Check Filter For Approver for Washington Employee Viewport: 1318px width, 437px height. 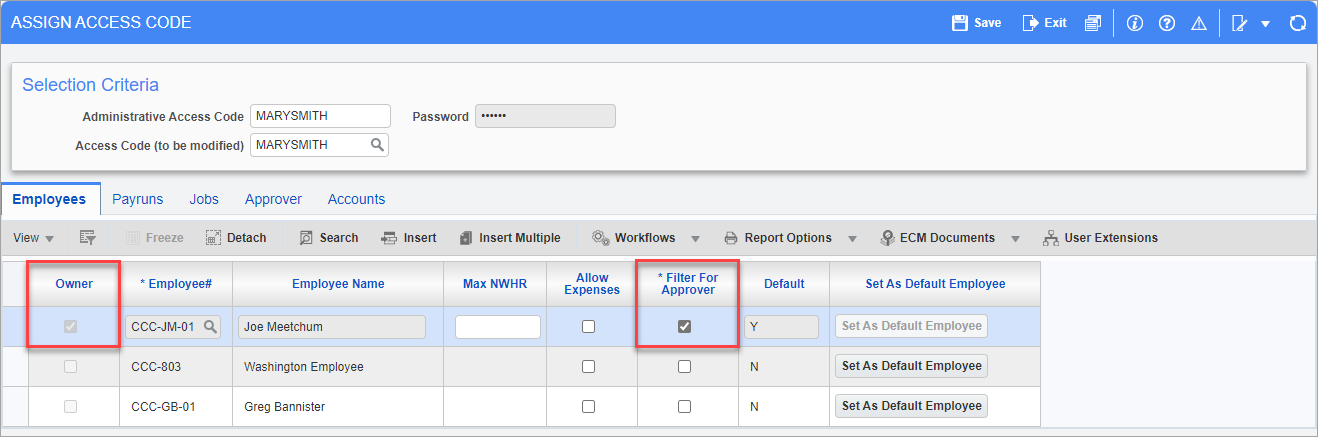pyautogui.click(x=684, y=366)
